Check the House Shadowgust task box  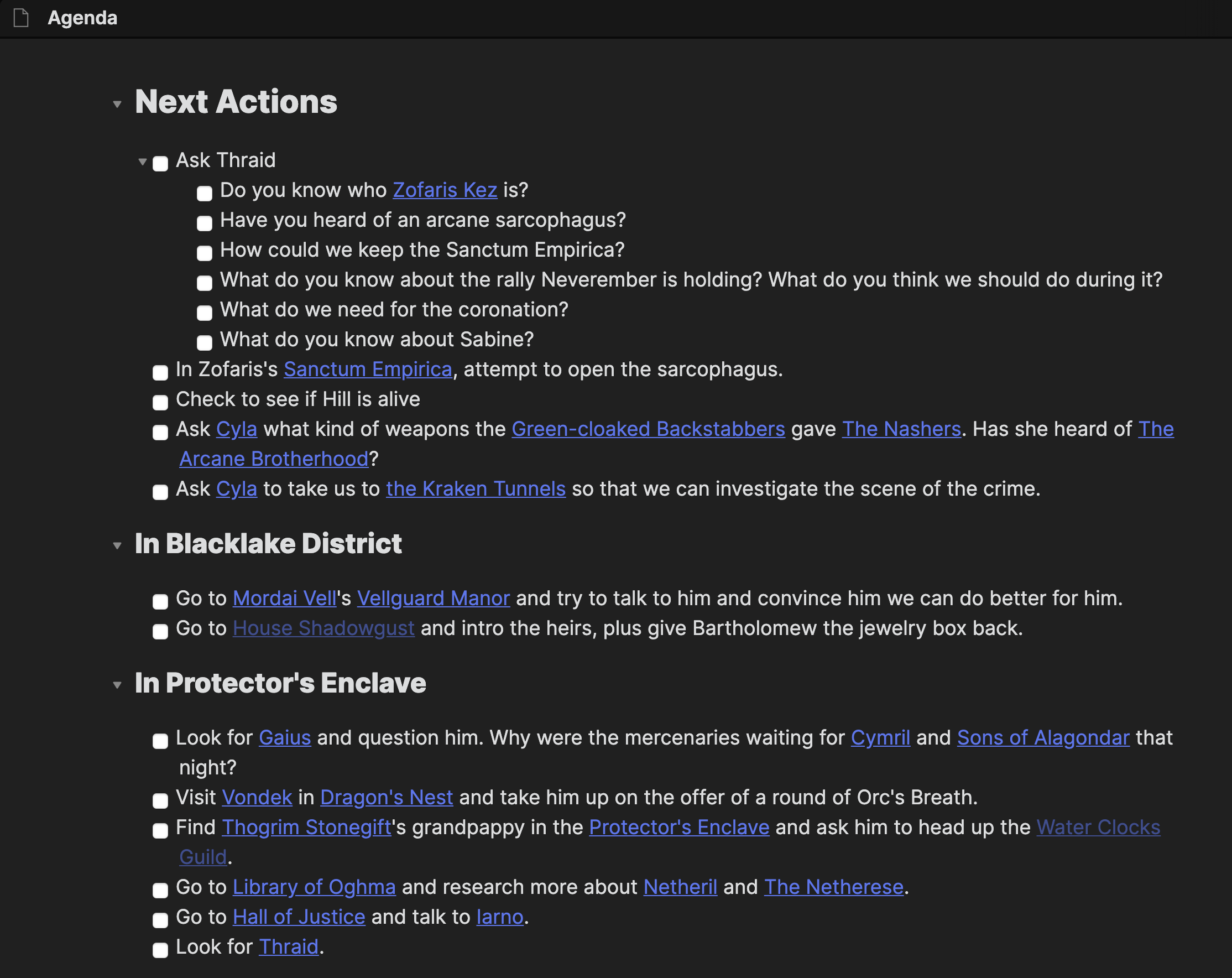(x=160, y=632)
